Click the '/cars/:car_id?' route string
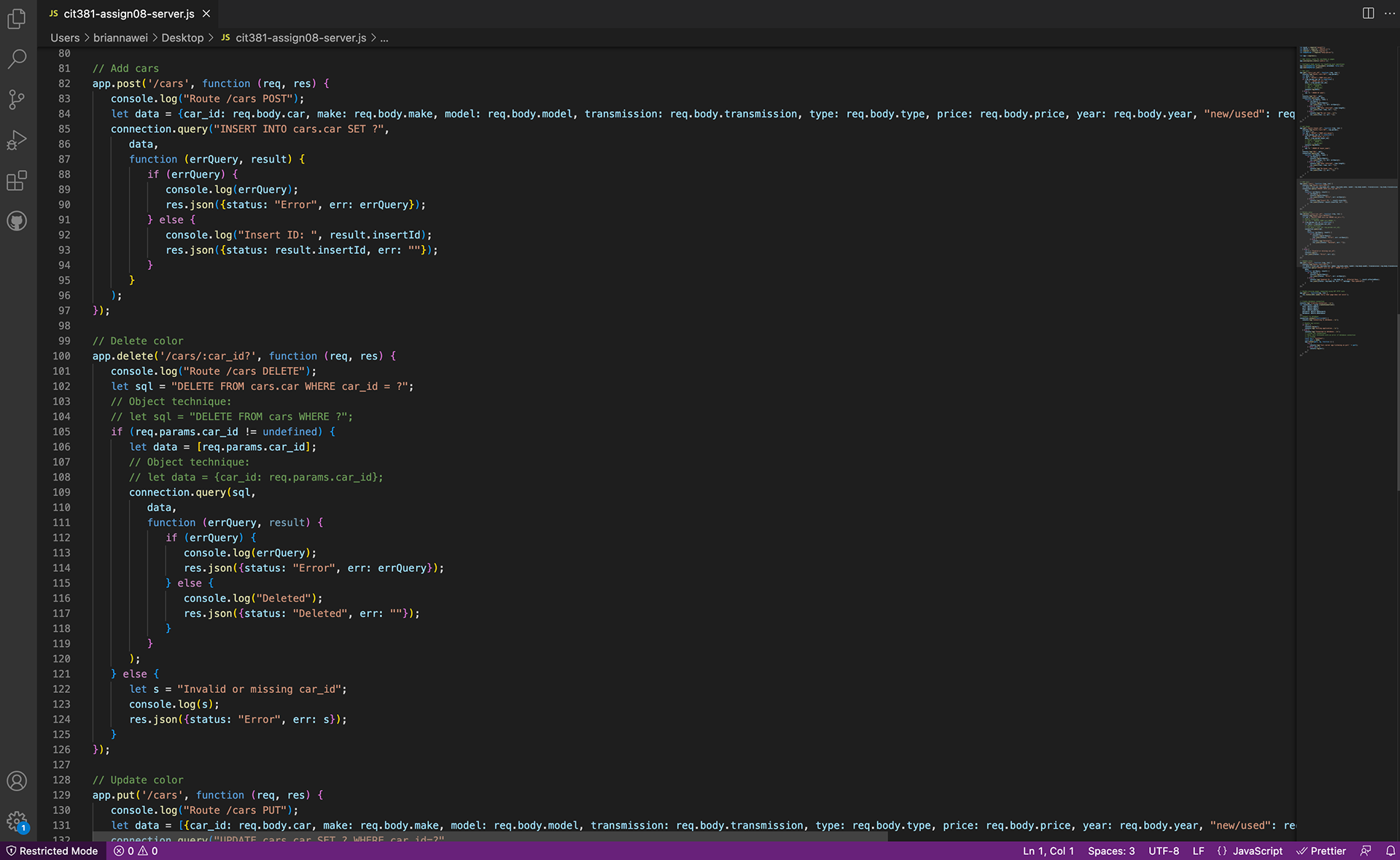This screenshot has height=860, width=1400. pyautogui.click(x=208, y=357)
